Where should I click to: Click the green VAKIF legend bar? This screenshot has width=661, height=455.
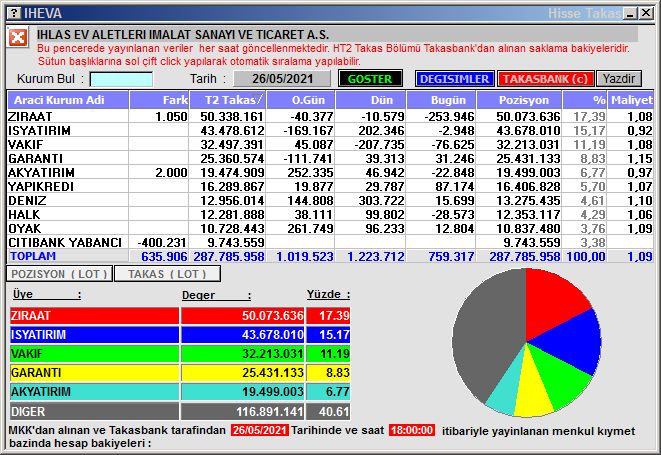[94, 353]
